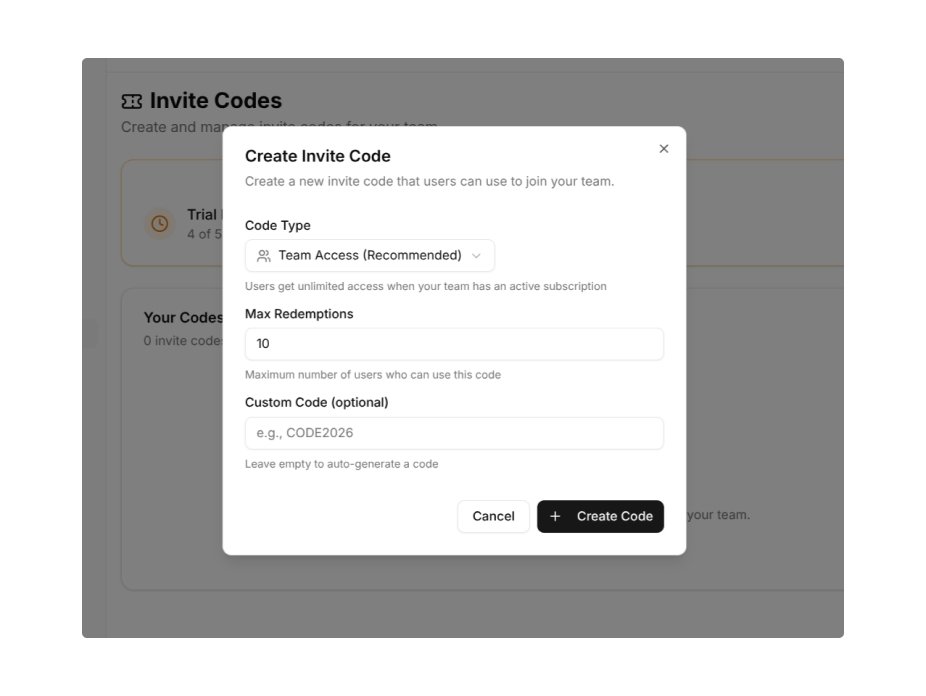Click the maximum users helper text
This screenshot has width=926, height=696.
[372, 375]
